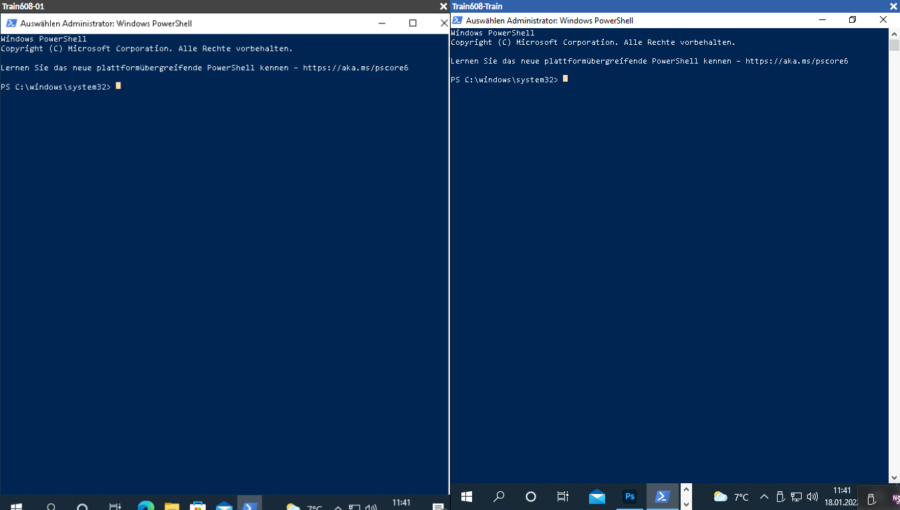Click PowerShell taskbar icon in Train608-01
The width and height of the screenshot is (900, 510).
pyautogui.click(x=250, y=504)
